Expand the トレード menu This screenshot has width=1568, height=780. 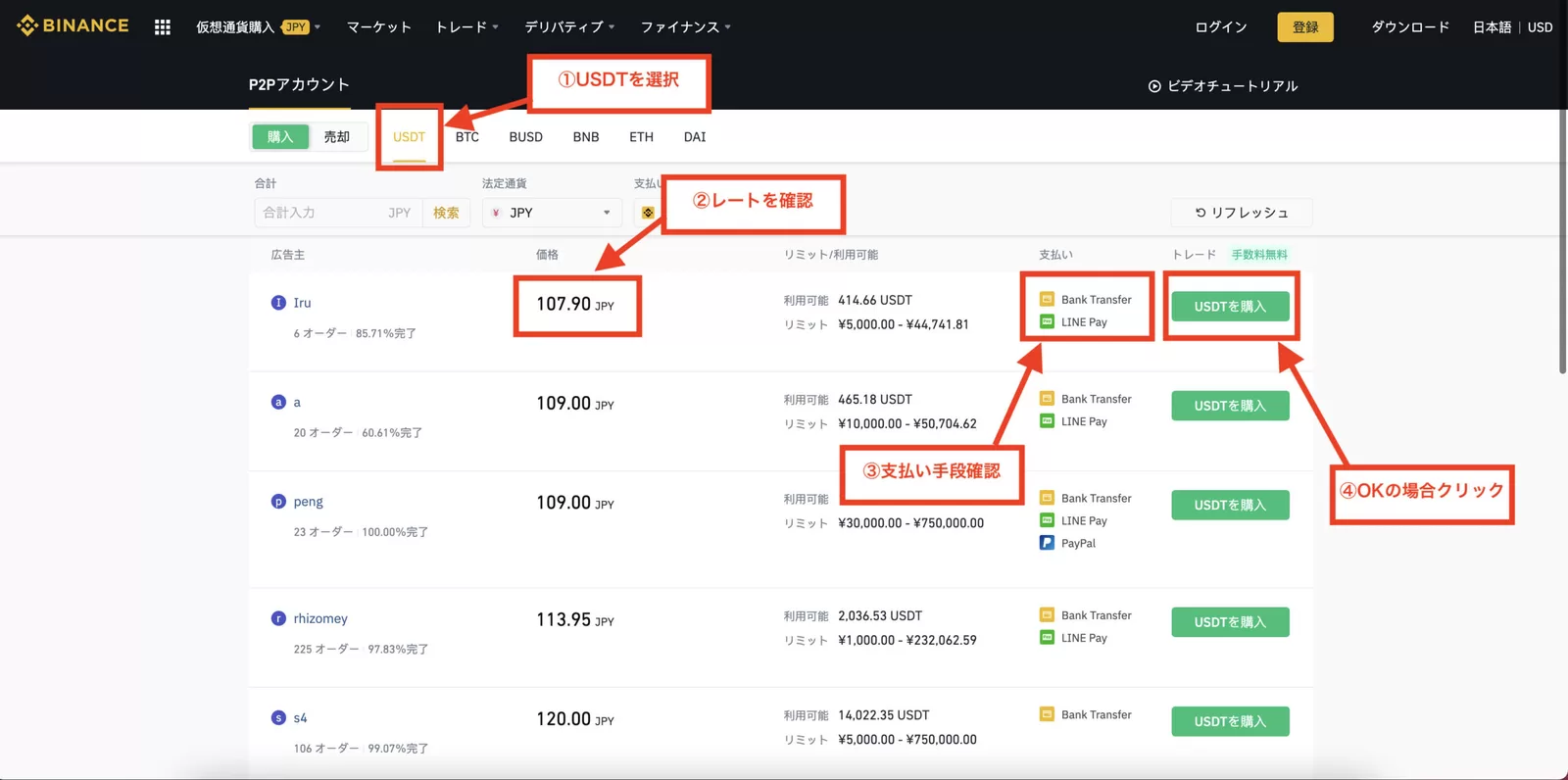pyautogui.click(x=467, y=27)
